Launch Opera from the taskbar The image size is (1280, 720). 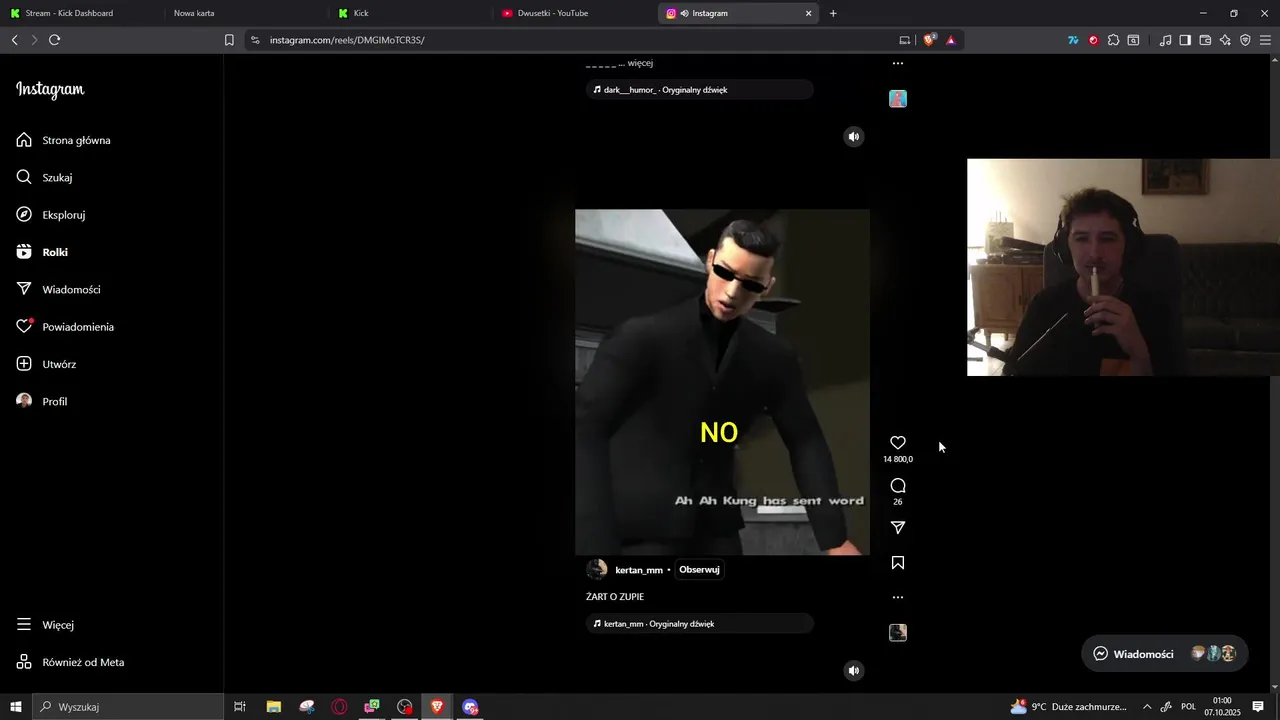339,707
